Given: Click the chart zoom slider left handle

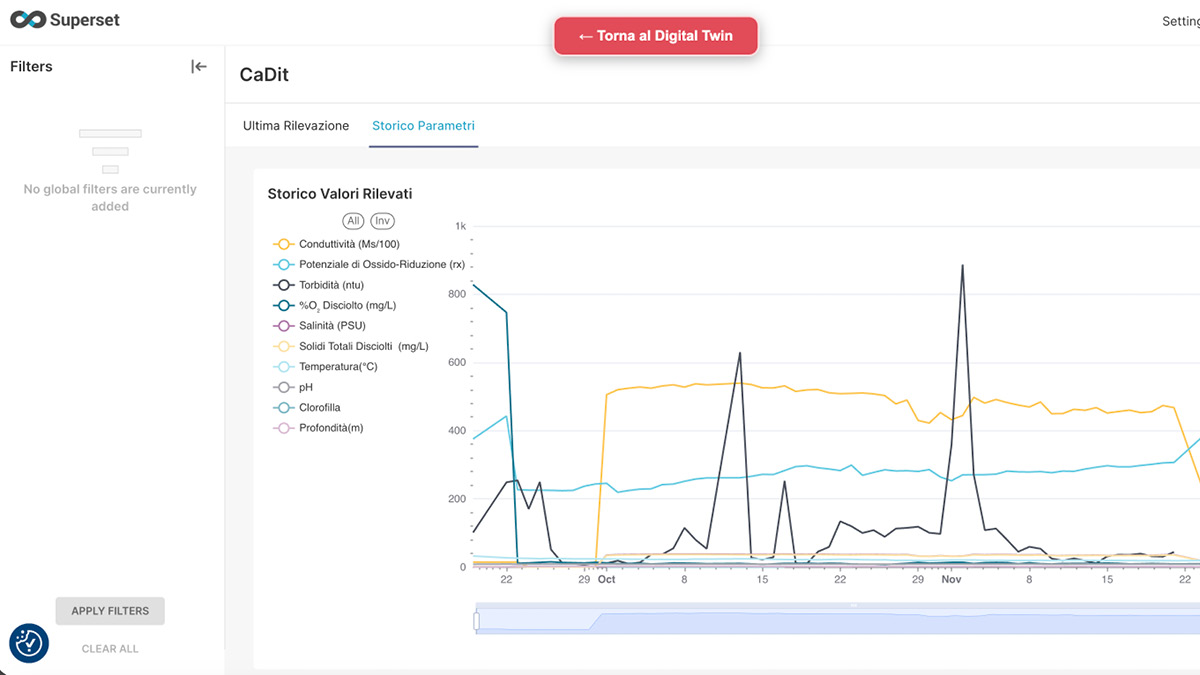Looking at the screenshot, I should click(477, 621).
